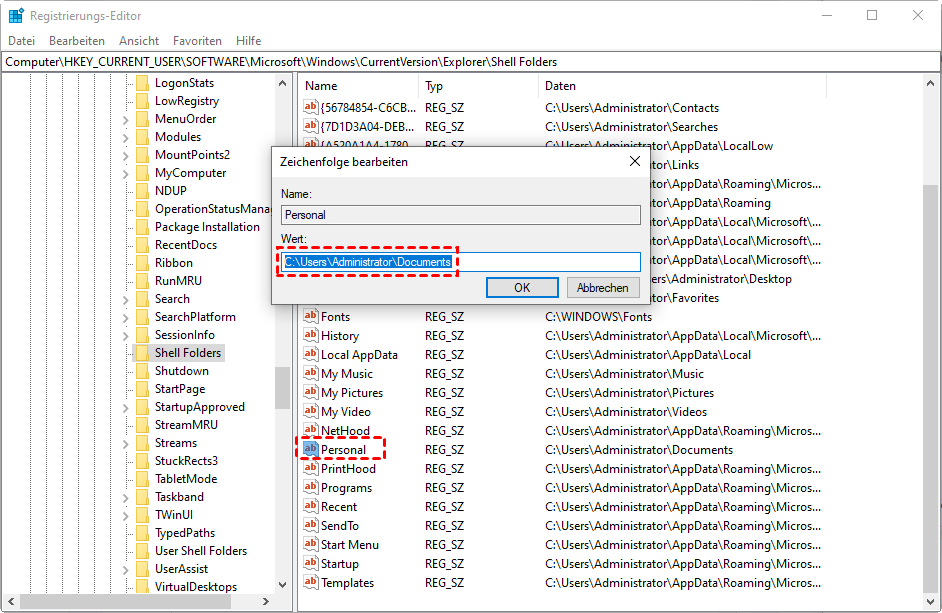
Task: Select the C:\Users\Administrator\Videos data cell
Action: (x=626, y=412)
